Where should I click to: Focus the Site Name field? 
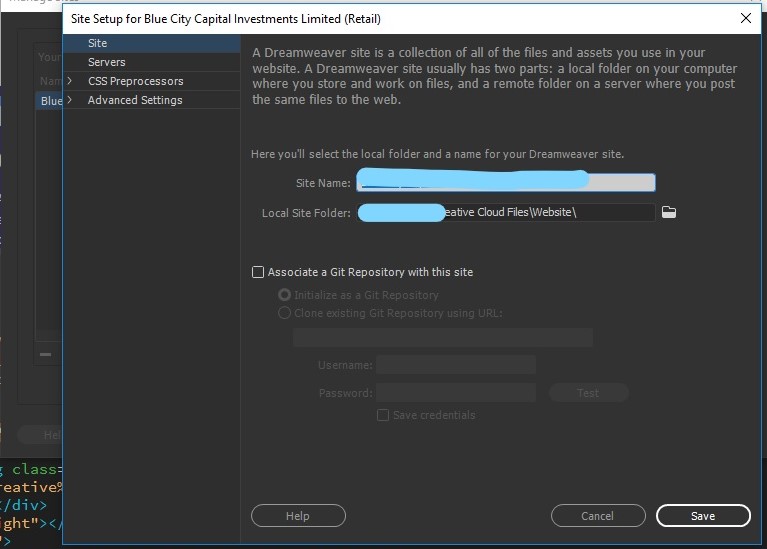[x=506, y=183]
